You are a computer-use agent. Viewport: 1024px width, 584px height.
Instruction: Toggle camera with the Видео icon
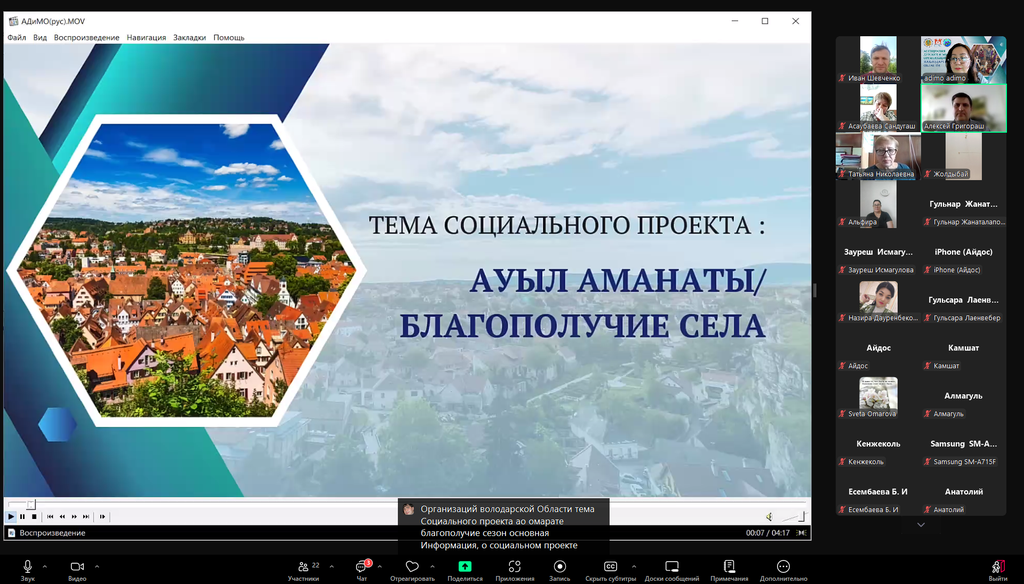tap(77, 567)
